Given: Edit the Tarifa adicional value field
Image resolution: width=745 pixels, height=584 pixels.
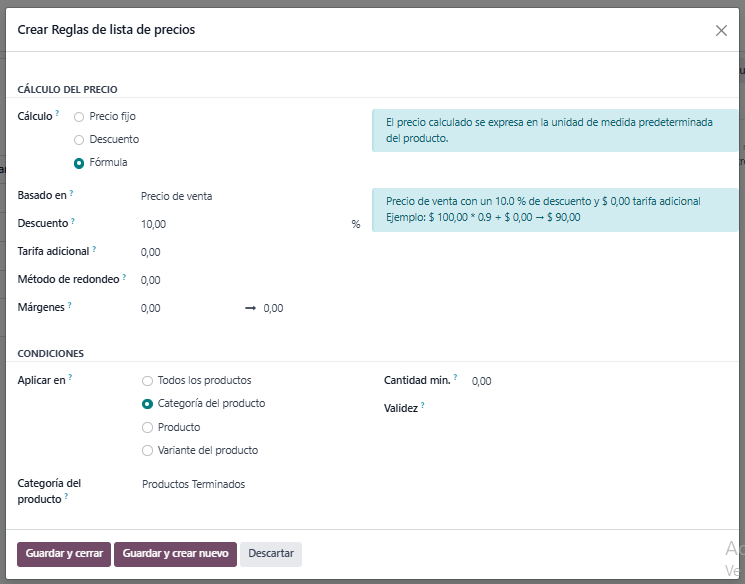Looking at the screenshot, I should [240, 253].
